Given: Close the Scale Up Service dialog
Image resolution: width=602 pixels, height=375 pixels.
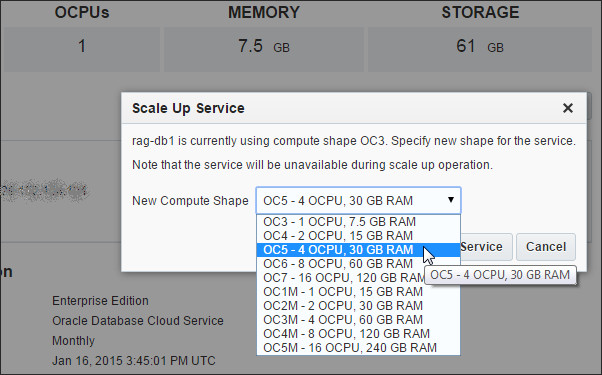Looking at the screenshot, I should click(568, 108).
